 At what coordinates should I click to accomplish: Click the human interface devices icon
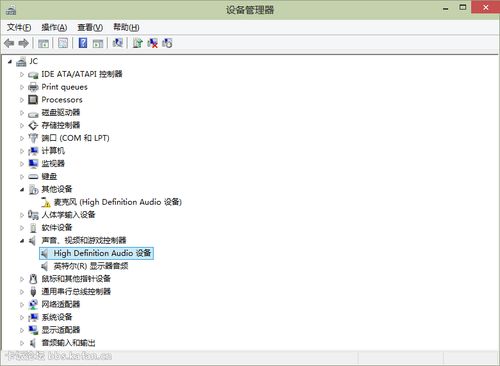point(33,215)
